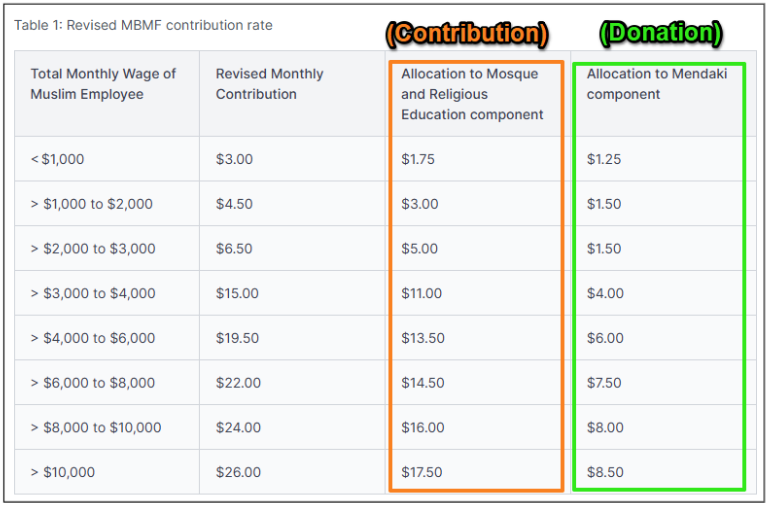Click the '> $8,000 to $10,000' wage cell
This screenshot has width=768, height=507.
pos(95,427)
